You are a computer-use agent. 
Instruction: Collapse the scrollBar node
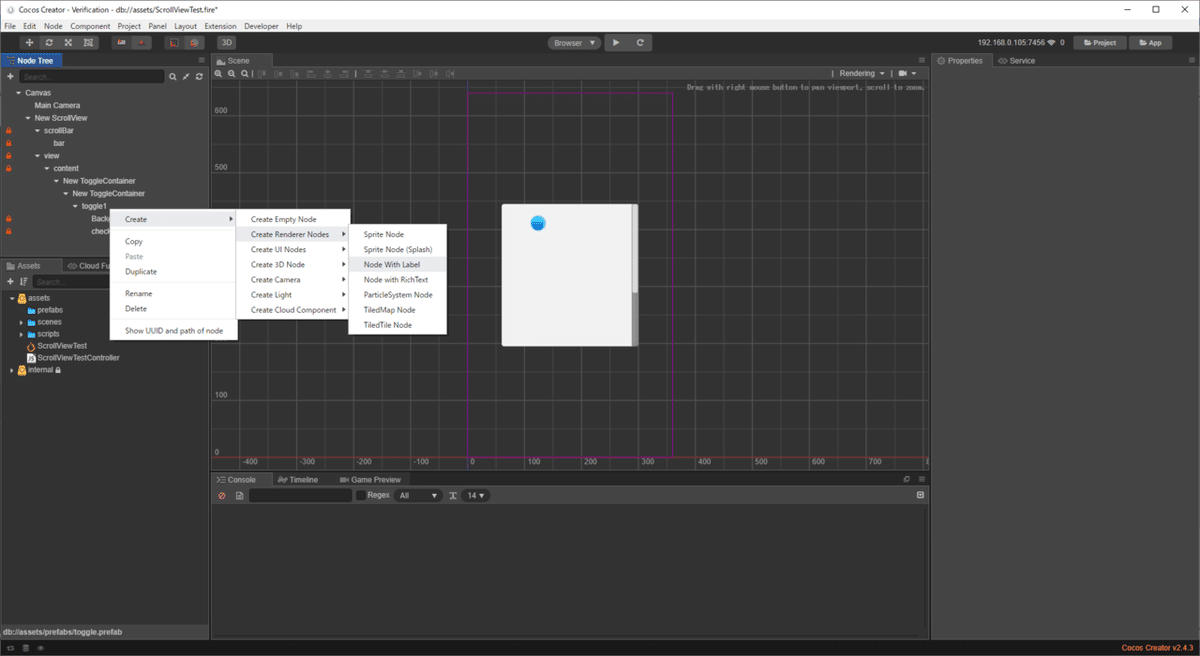(37, 131)
